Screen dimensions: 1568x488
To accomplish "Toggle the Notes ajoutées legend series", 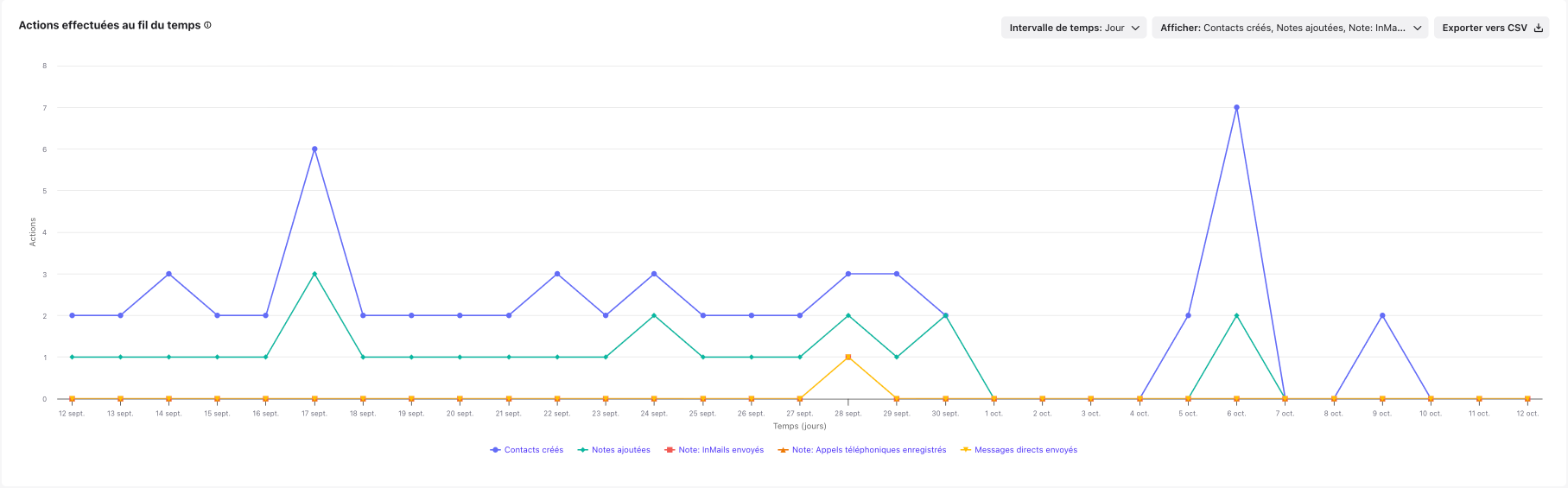I will 614,450.
